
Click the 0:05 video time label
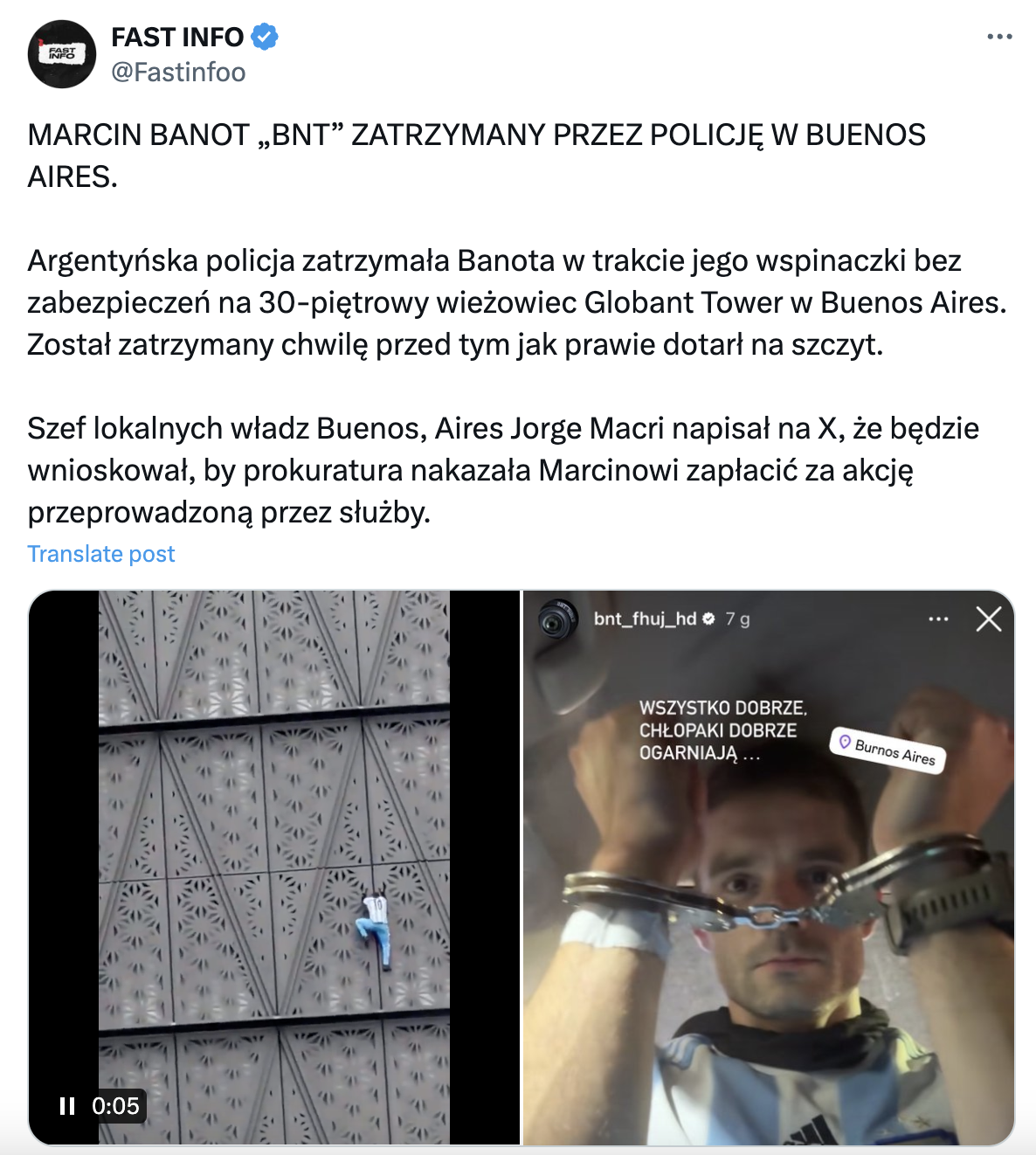coord(115,1106)
